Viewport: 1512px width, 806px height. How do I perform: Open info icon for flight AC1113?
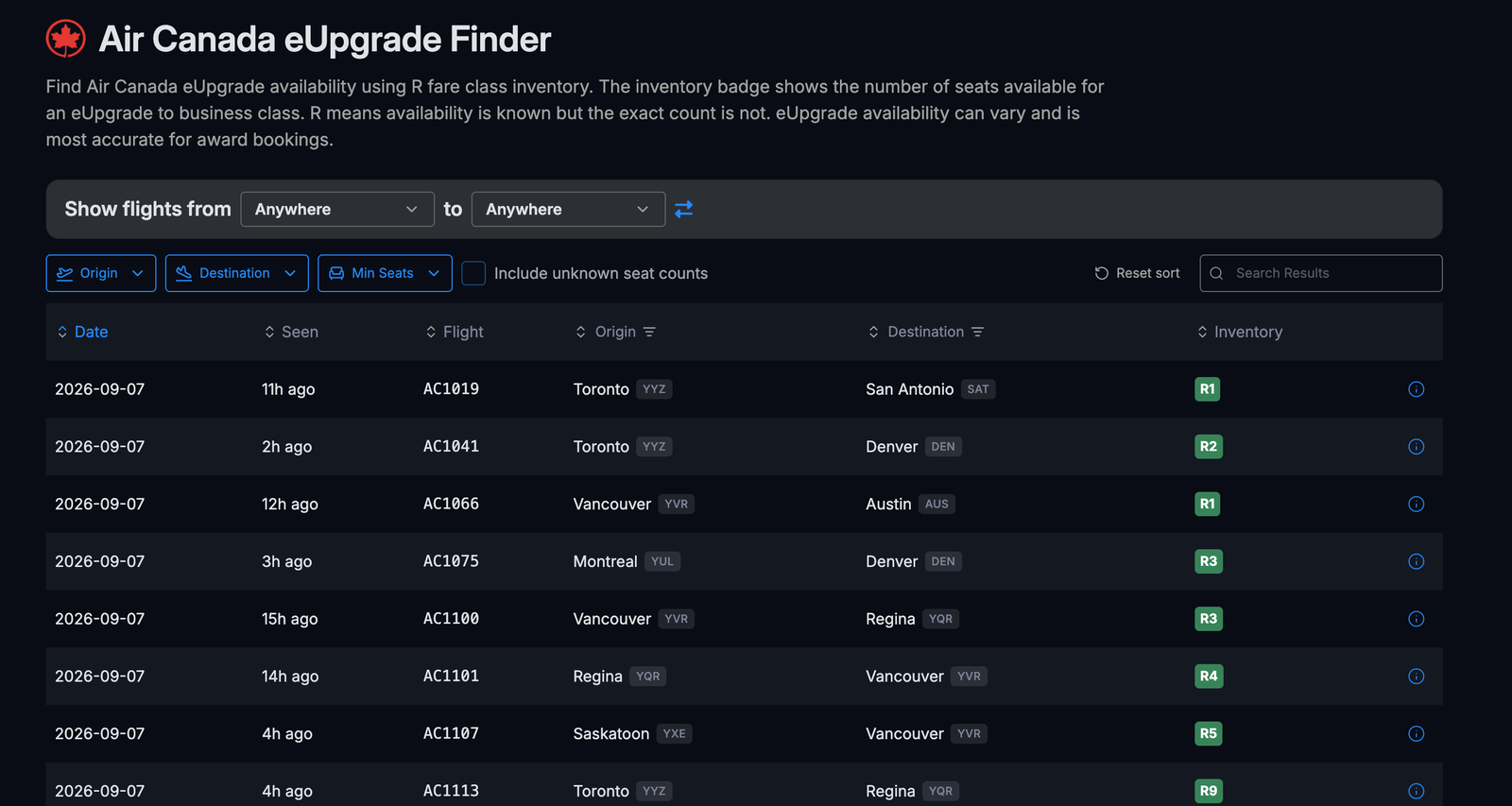click(x=1416, y=791)
